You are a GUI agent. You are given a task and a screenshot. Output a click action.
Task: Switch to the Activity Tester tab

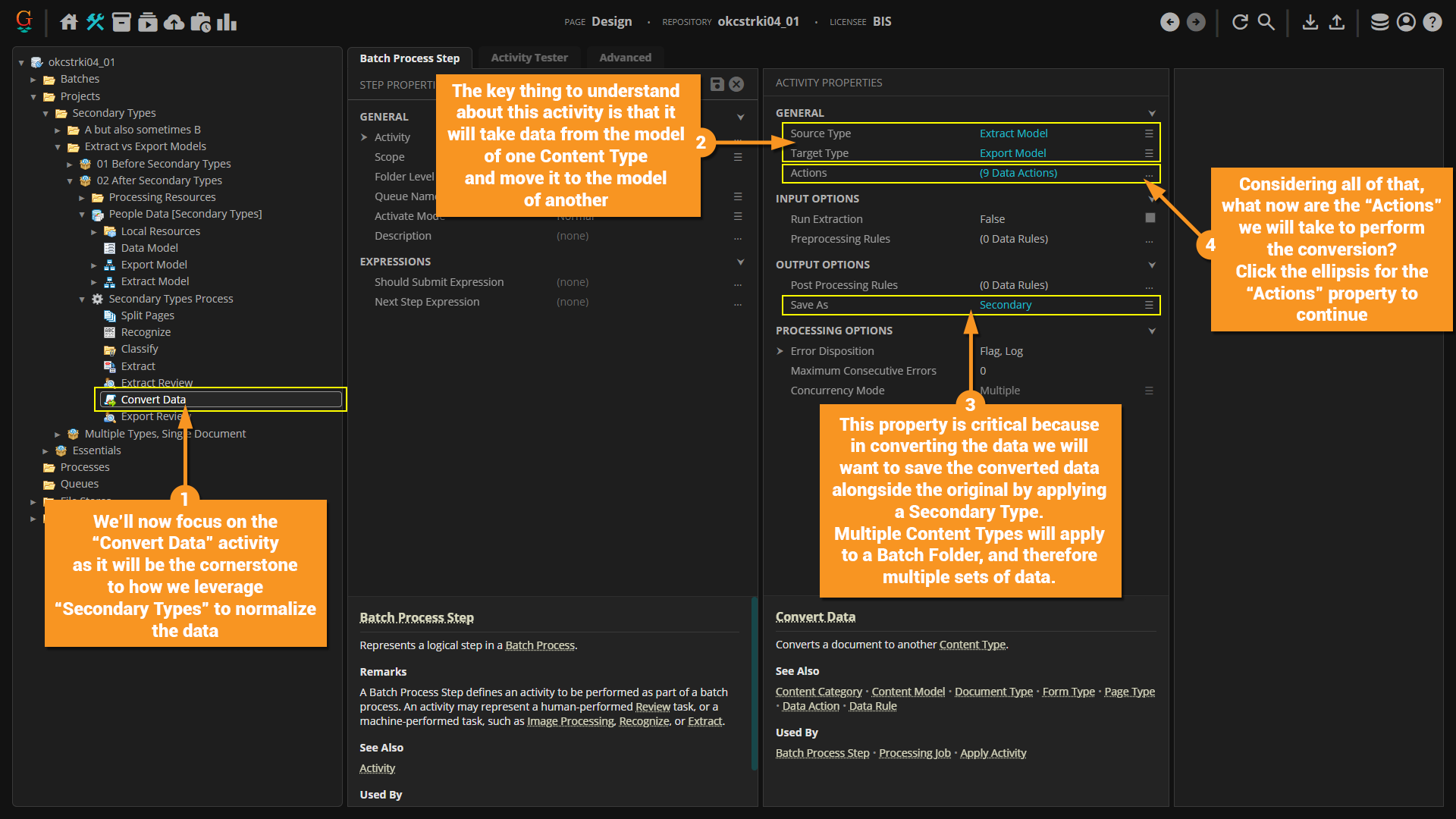click(x=529, y=58)
